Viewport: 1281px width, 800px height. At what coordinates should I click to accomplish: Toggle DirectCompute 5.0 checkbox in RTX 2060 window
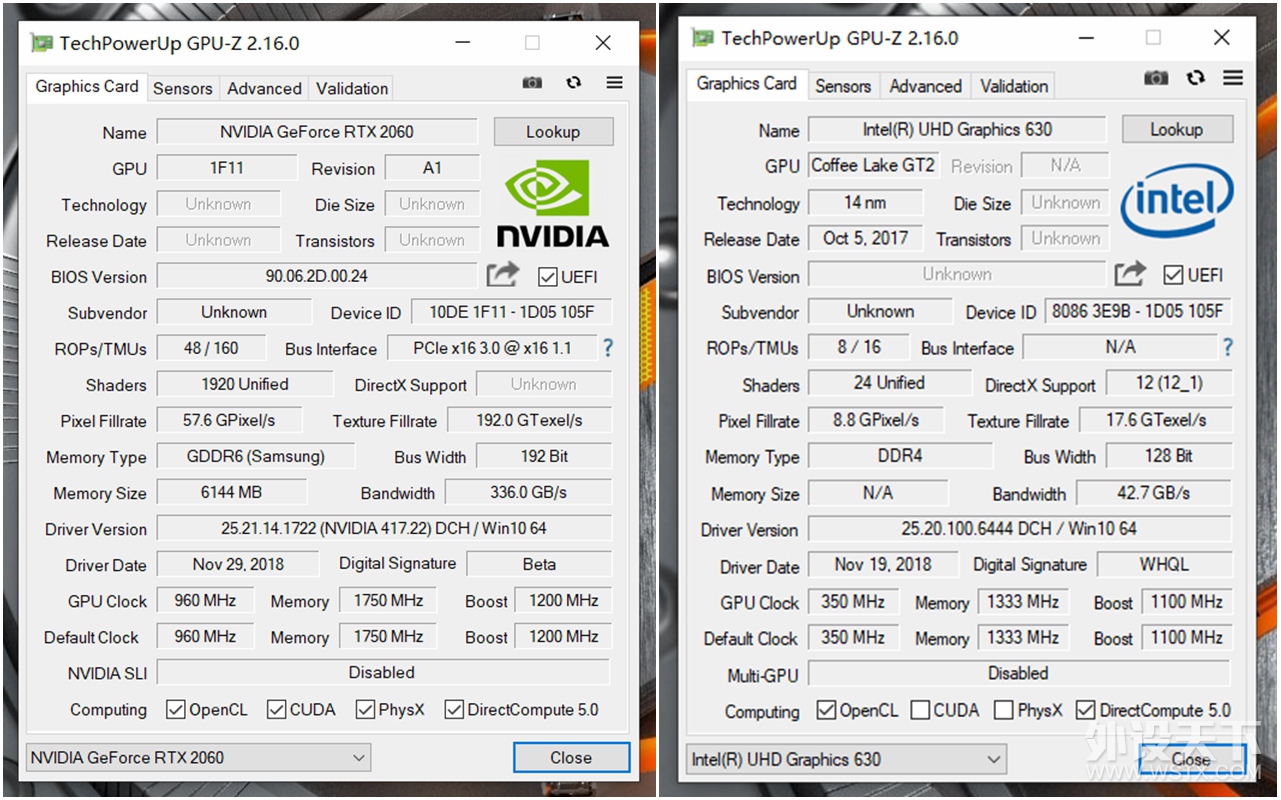click(x=454, y=710)
